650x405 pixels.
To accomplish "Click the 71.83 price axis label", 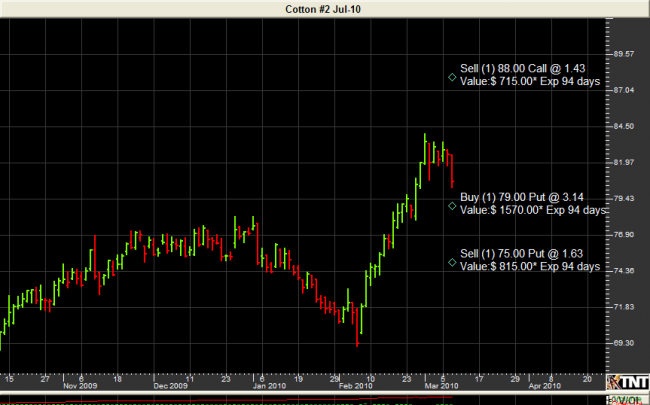I will [623, 307].
